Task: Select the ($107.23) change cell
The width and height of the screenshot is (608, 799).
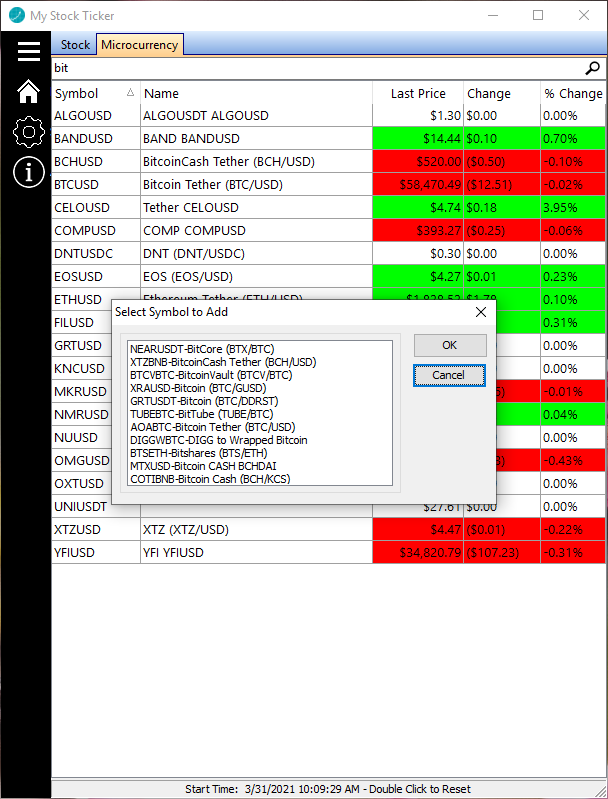Action: 502,552
